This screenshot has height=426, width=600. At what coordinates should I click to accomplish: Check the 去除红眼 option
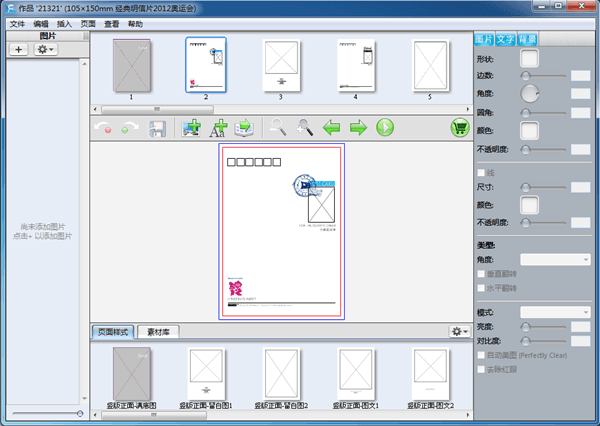[x=482, y=369]
